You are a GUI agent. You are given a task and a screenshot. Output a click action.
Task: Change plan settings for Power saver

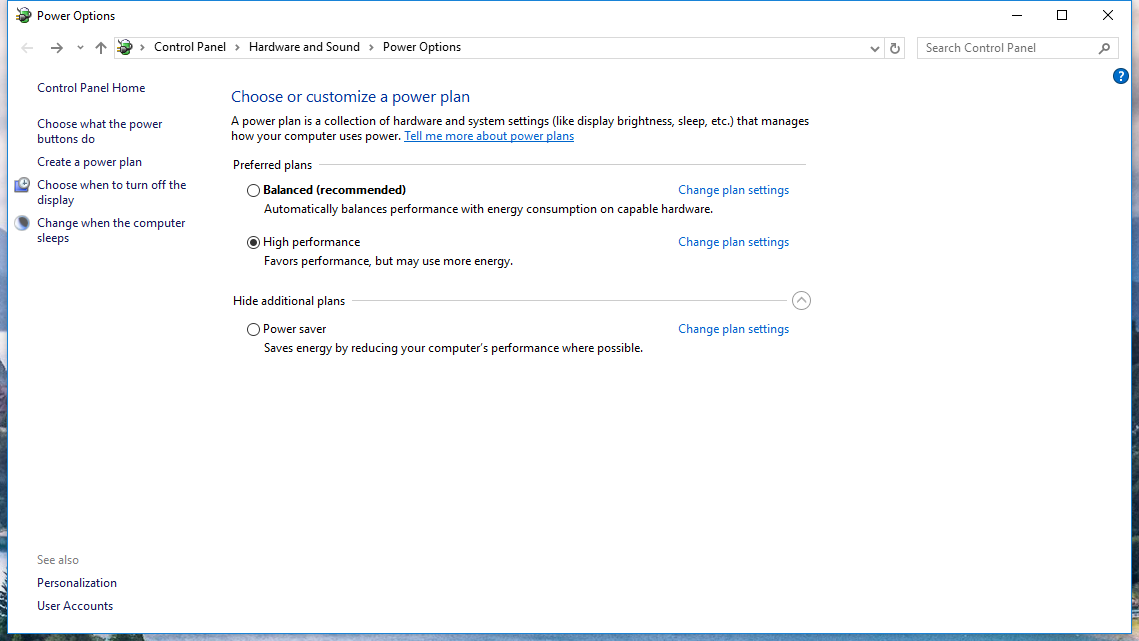733,329
